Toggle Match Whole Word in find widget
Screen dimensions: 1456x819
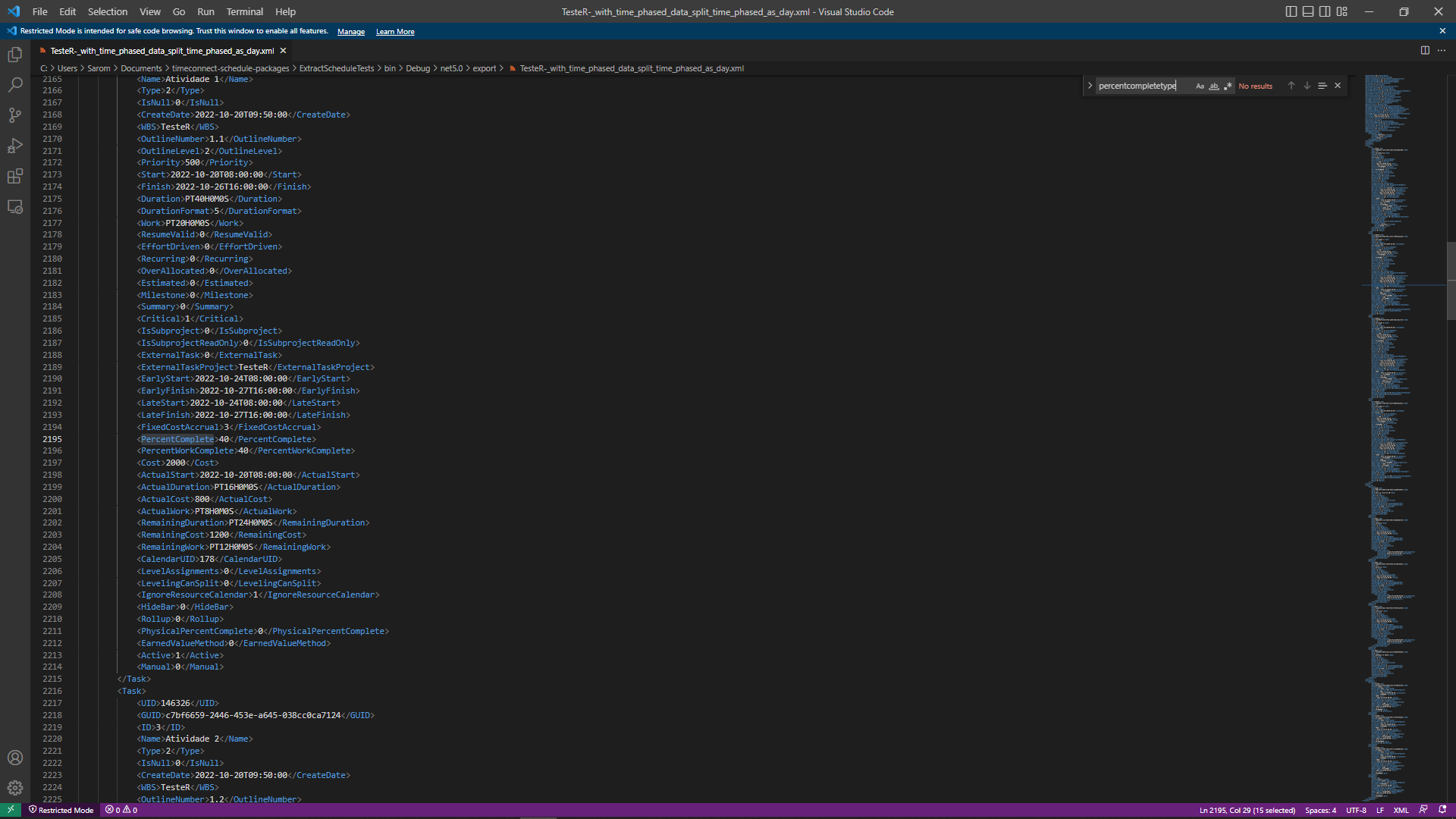click(x=1214, y=86)
